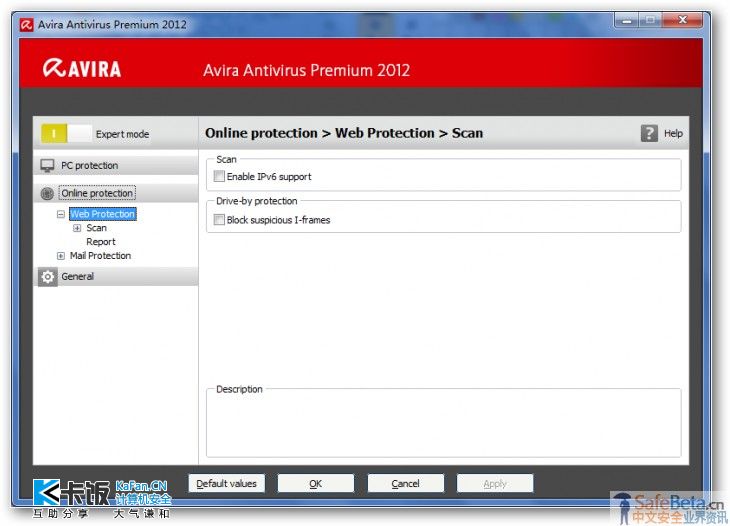Minimize the Avira window
This screenshot has height=526, width=730.
627,20
